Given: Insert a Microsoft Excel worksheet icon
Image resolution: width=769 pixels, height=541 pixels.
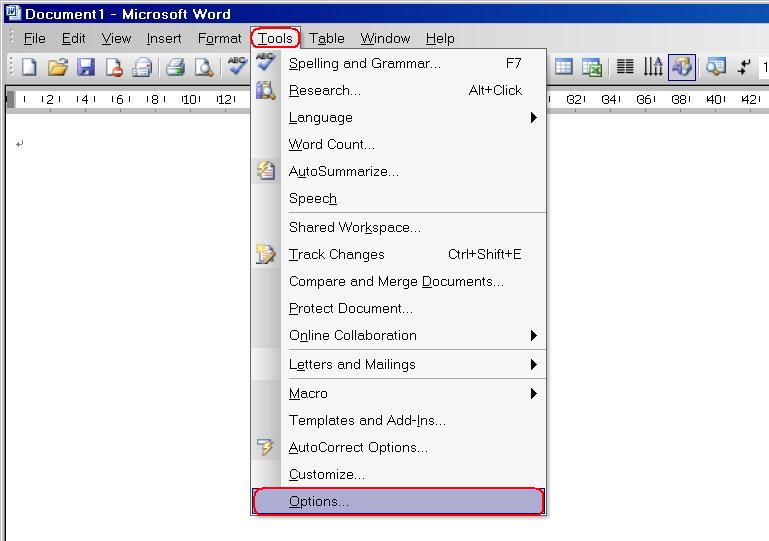Looking at the screenshot, I should click(x=592, y=67).
